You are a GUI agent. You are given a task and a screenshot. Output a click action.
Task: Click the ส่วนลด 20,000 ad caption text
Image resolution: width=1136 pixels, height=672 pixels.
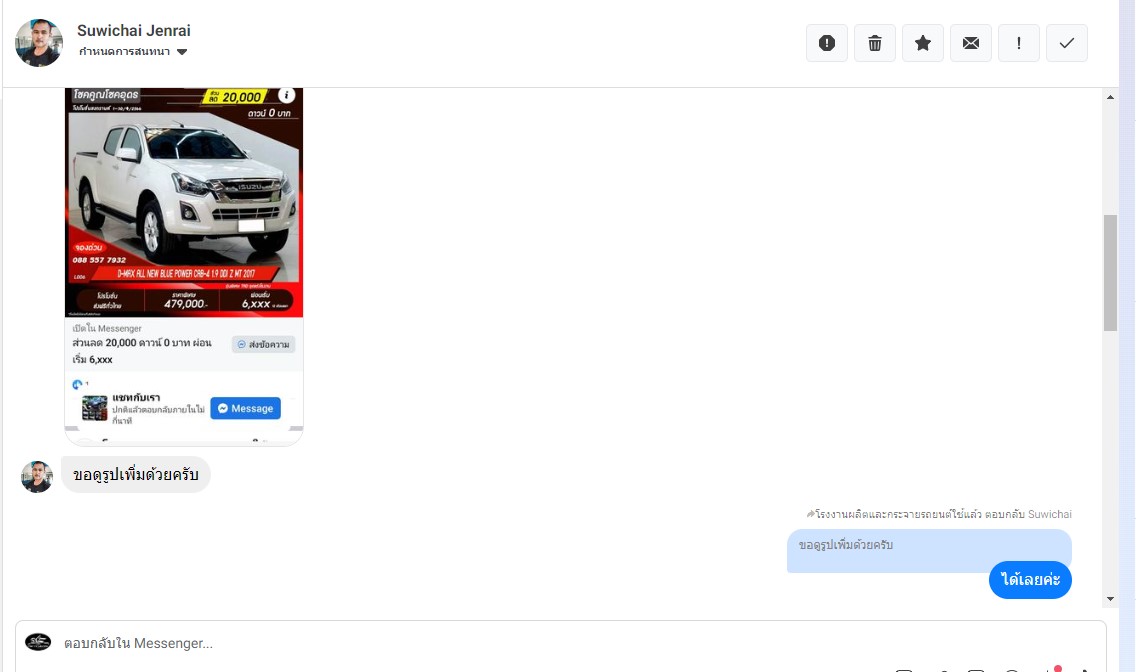click(142, 350)
